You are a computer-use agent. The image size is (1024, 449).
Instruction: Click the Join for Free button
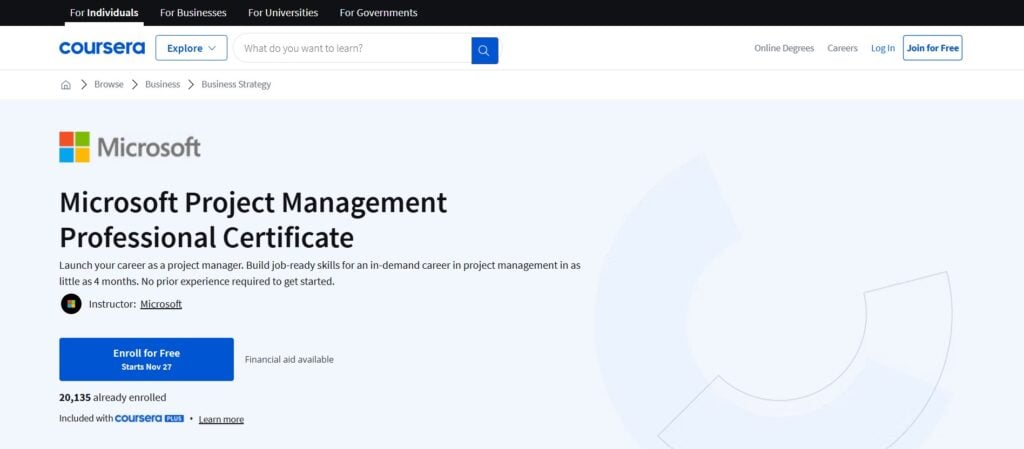pos(933,48)
